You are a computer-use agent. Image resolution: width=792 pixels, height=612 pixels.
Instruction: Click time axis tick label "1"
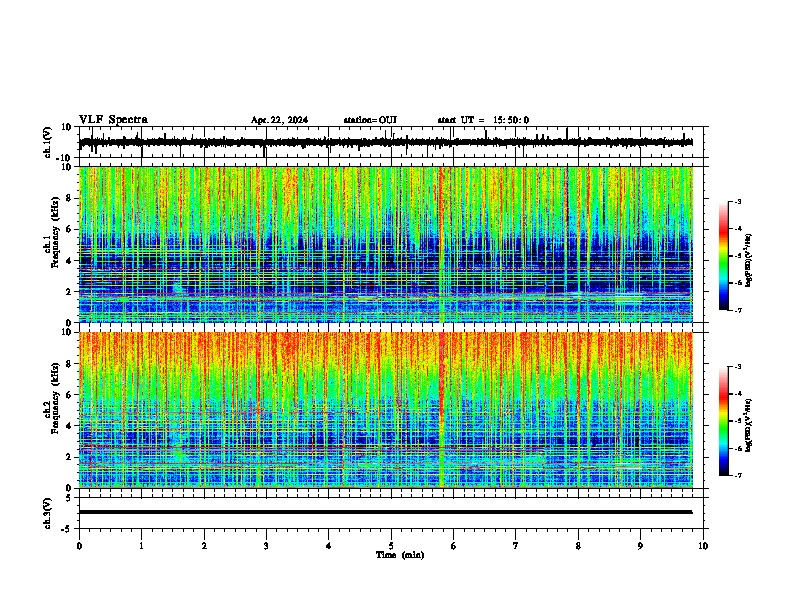point(141,546)
